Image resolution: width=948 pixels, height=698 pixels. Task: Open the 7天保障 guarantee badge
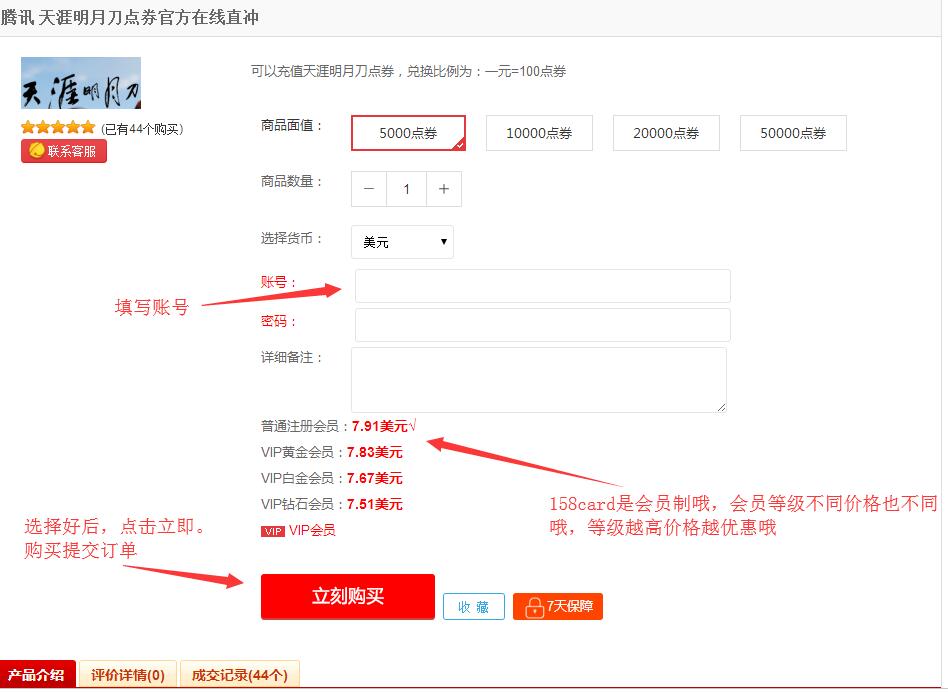557,607
